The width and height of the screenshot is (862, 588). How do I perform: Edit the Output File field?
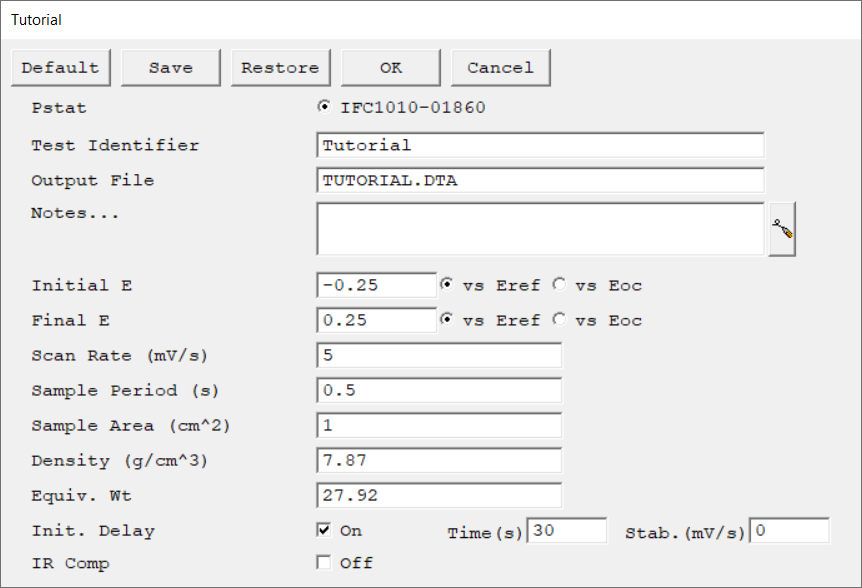[540, 180]
